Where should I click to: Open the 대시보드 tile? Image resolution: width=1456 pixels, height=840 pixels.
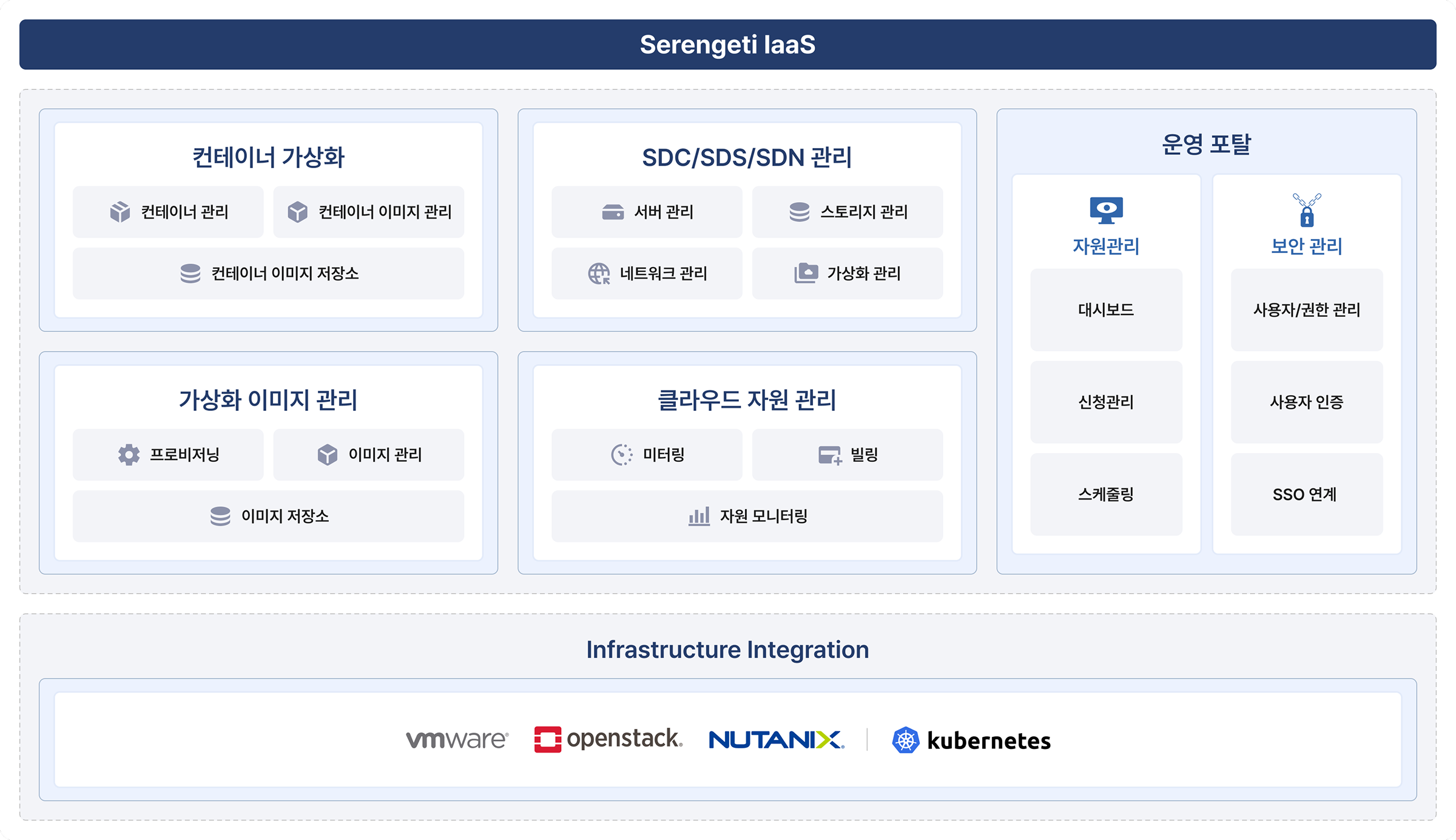coord(1106,310)
